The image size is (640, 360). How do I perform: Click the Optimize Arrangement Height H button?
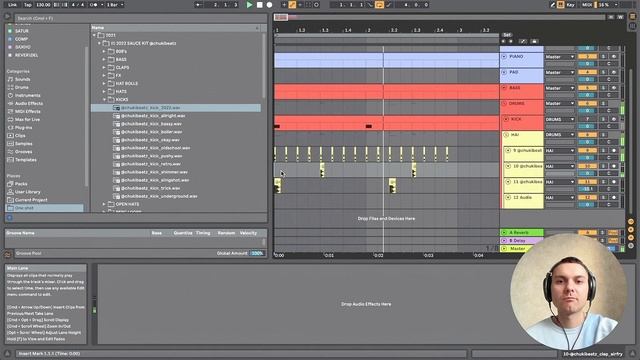click(x=611, y=17)
